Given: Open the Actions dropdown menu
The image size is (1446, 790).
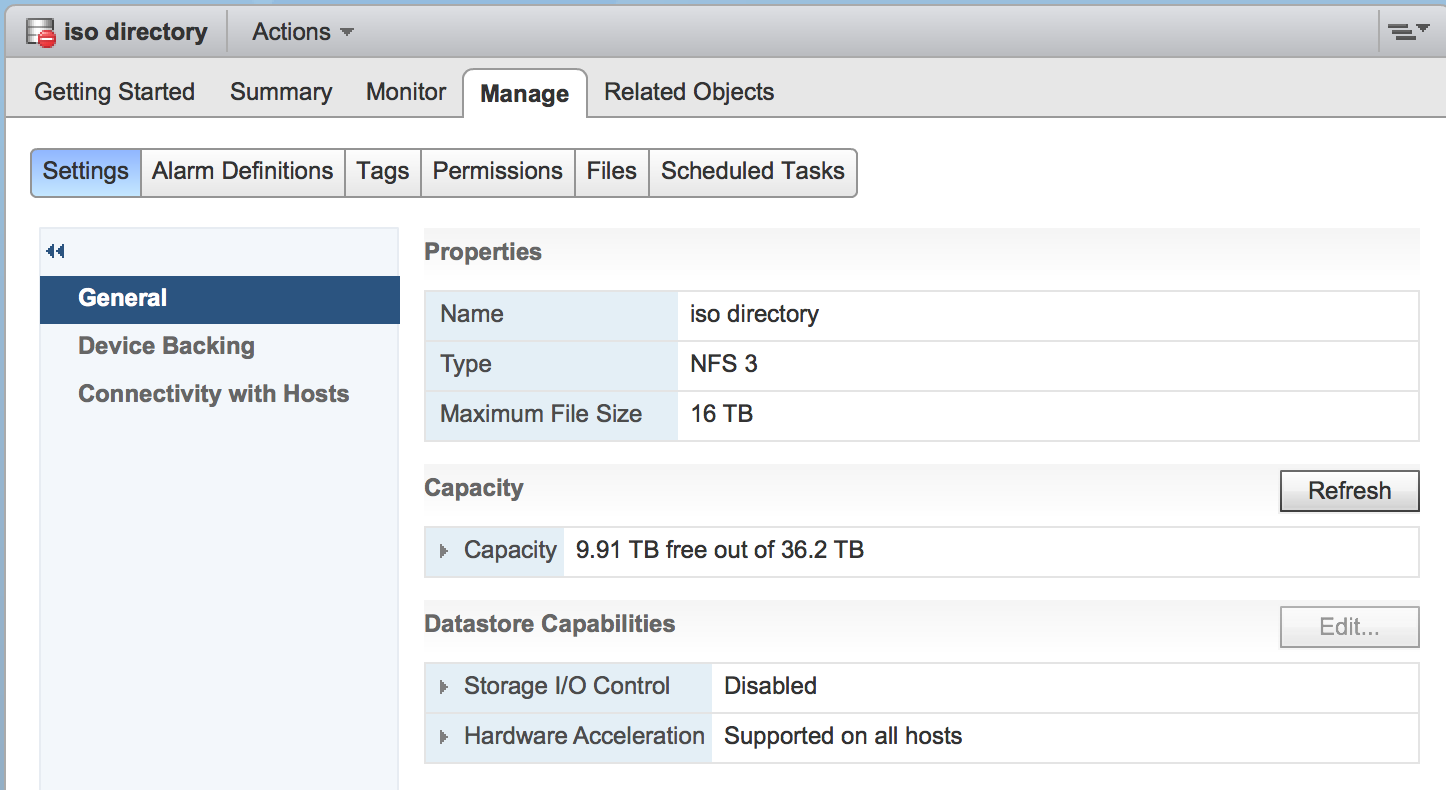Looking at the screenshot, I should coord(303,32).
